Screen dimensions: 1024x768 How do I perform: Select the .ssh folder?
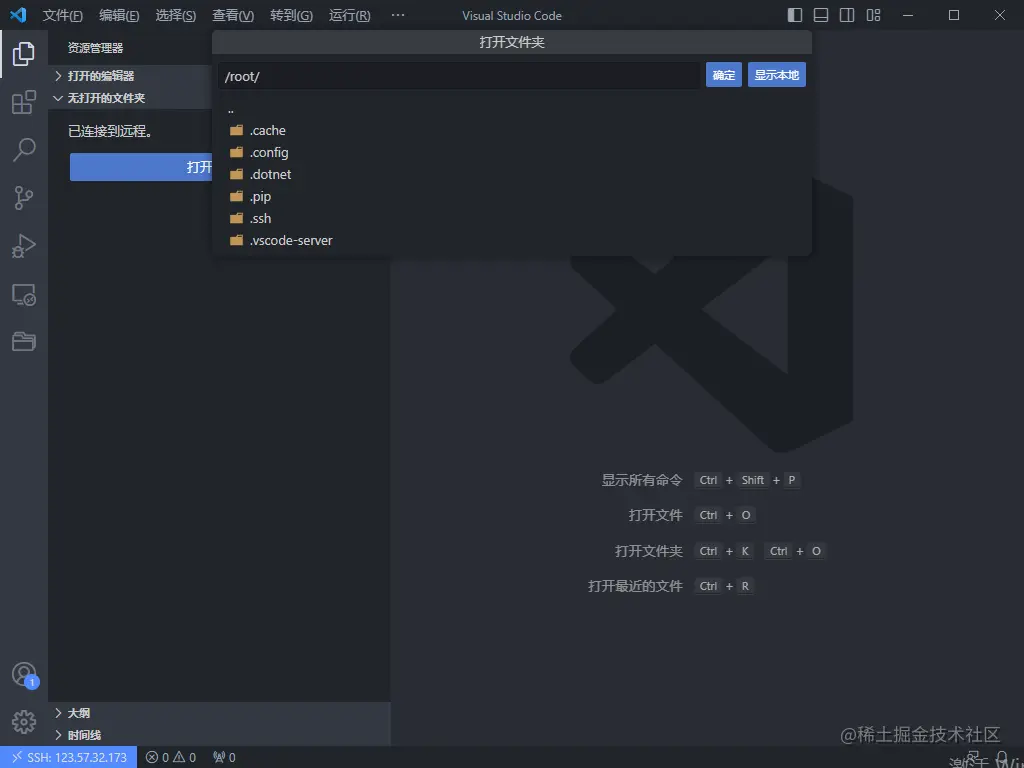(x=512, y=218)
